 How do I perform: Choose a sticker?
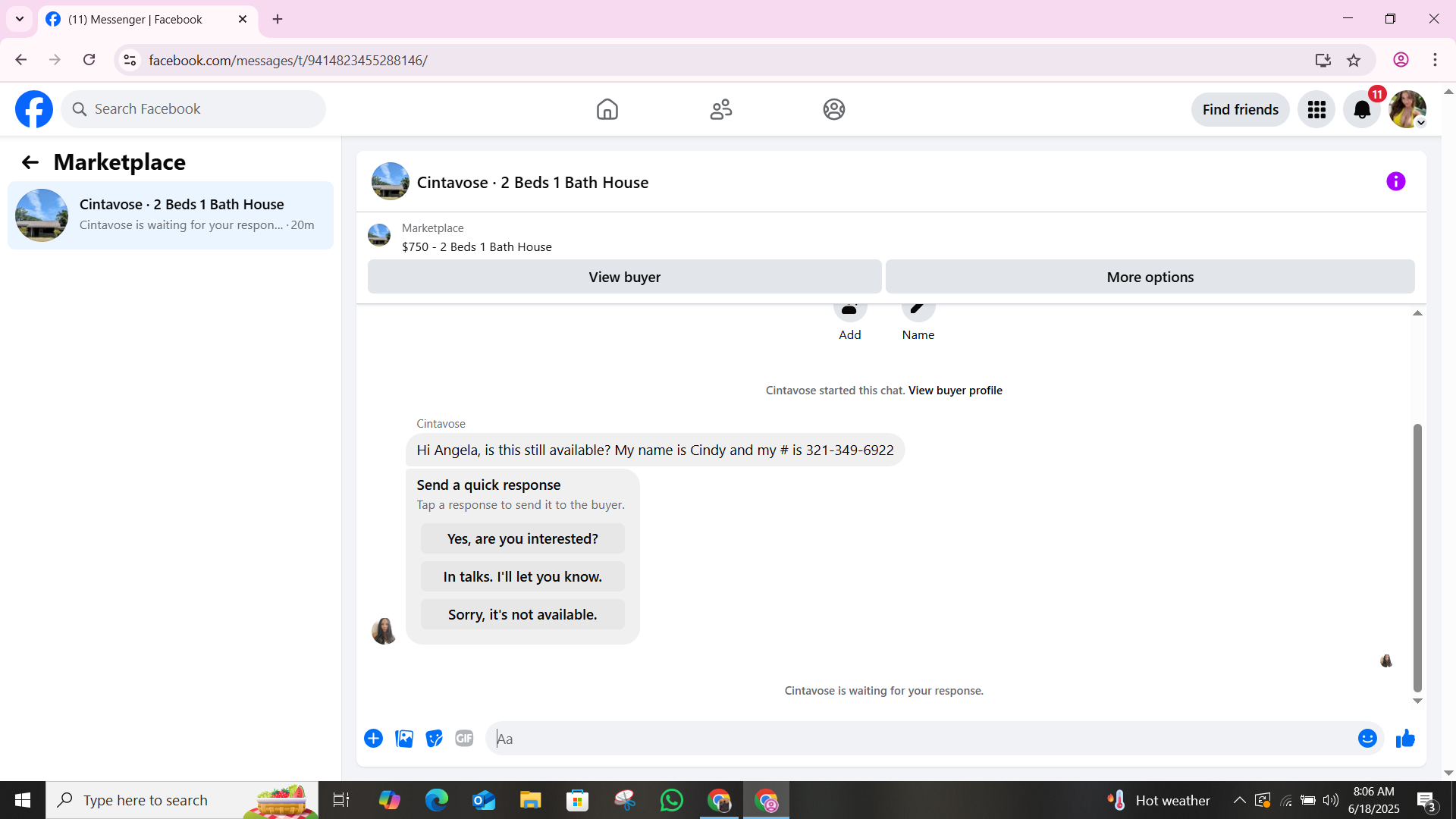click(435, 739)
